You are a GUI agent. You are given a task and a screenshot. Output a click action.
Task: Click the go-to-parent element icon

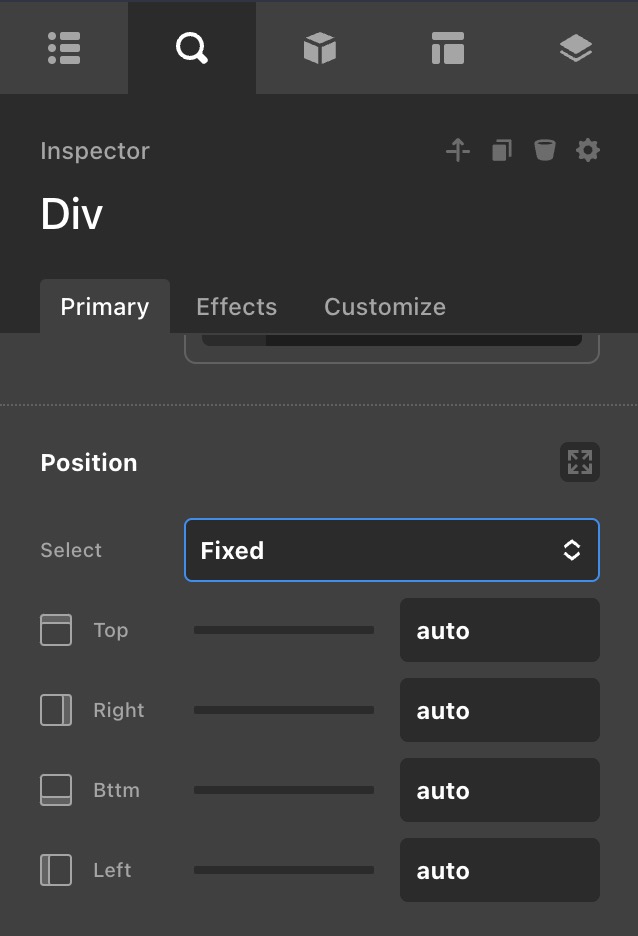(x=458, y=151)
